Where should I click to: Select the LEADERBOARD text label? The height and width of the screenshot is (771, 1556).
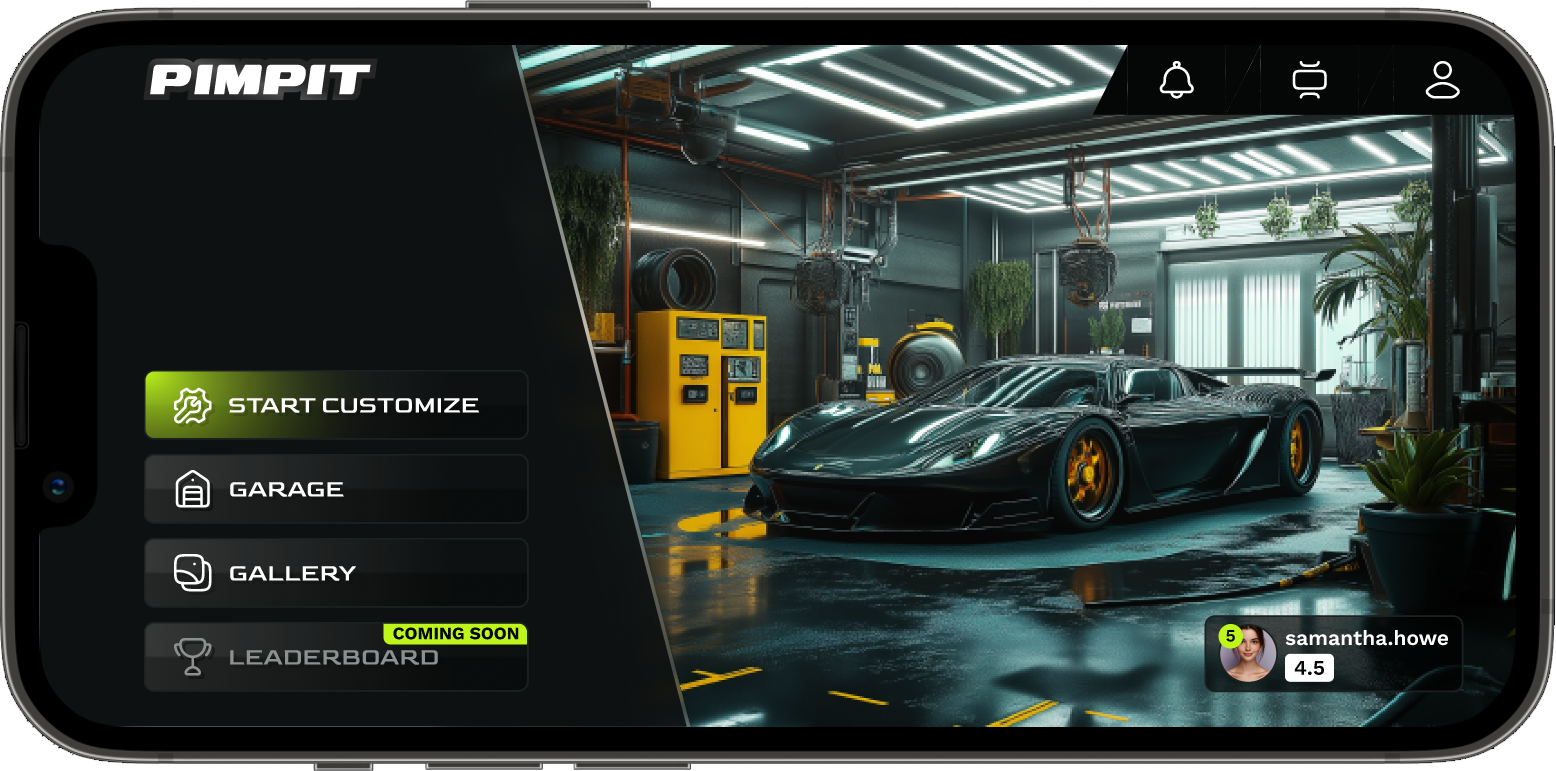333,658
